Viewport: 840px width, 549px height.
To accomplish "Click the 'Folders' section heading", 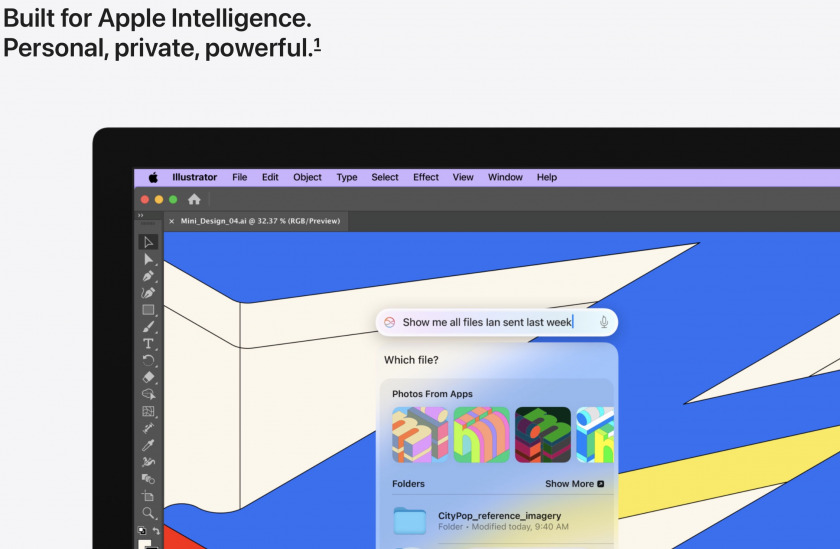I will pyautogui.click(x=408, y=484).
